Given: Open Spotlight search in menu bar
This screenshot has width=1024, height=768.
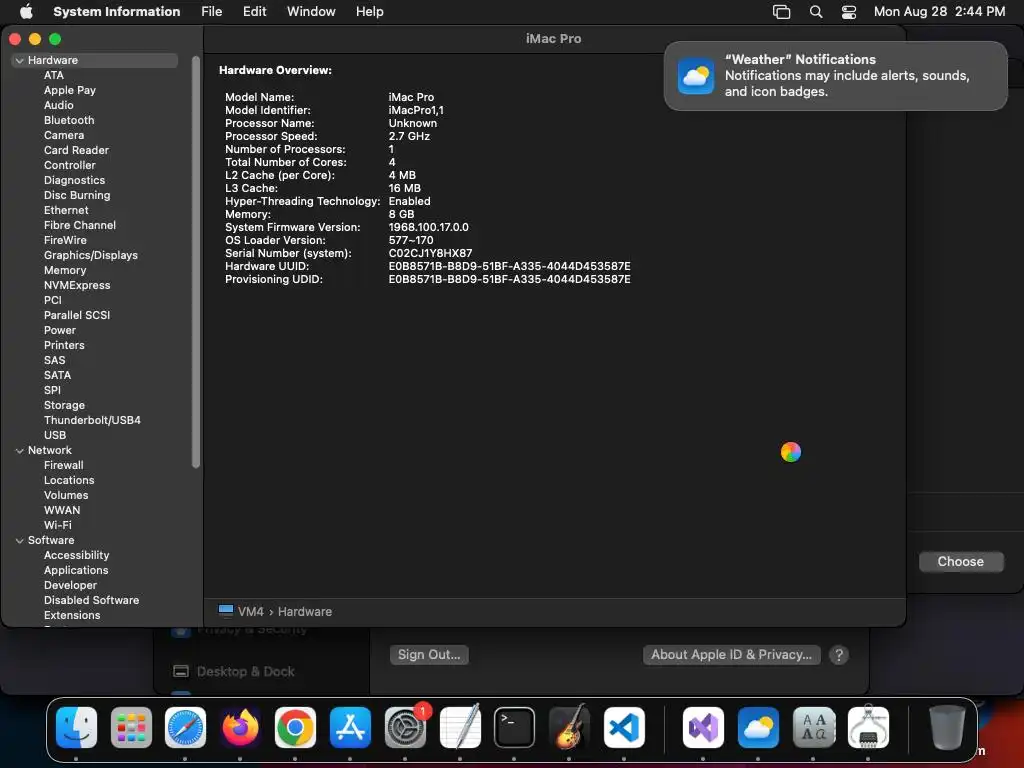Looking at the screenshot, I should pos(816,11).
